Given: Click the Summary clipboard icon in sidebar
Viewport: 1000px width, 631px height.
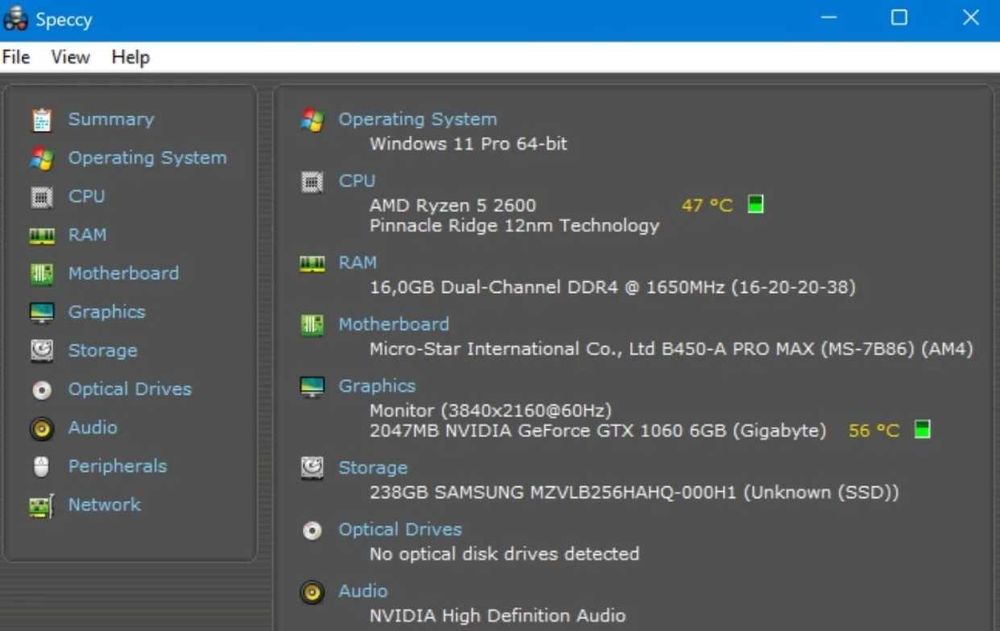Looking at the screenshot, I should [42, 120].
